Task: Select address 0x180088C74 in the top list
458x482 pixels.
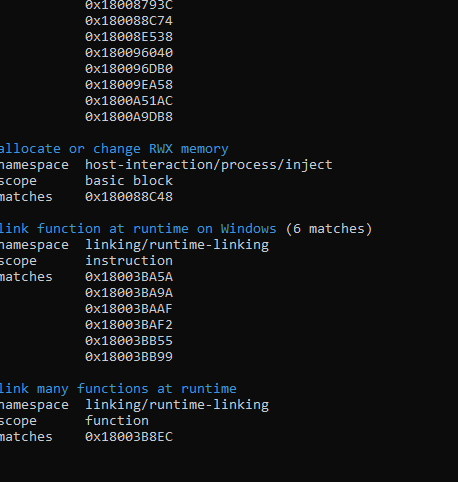Action: point(129,21)
